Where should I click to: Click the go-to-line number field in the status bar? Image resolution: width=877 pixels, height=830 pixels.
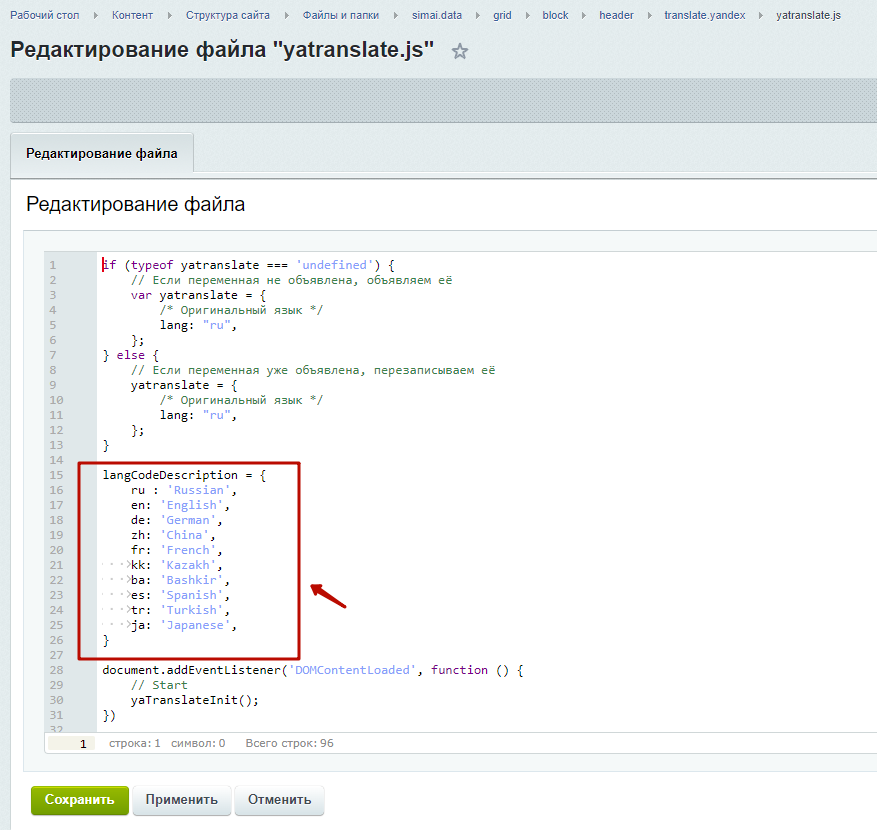tap(71, 744)
